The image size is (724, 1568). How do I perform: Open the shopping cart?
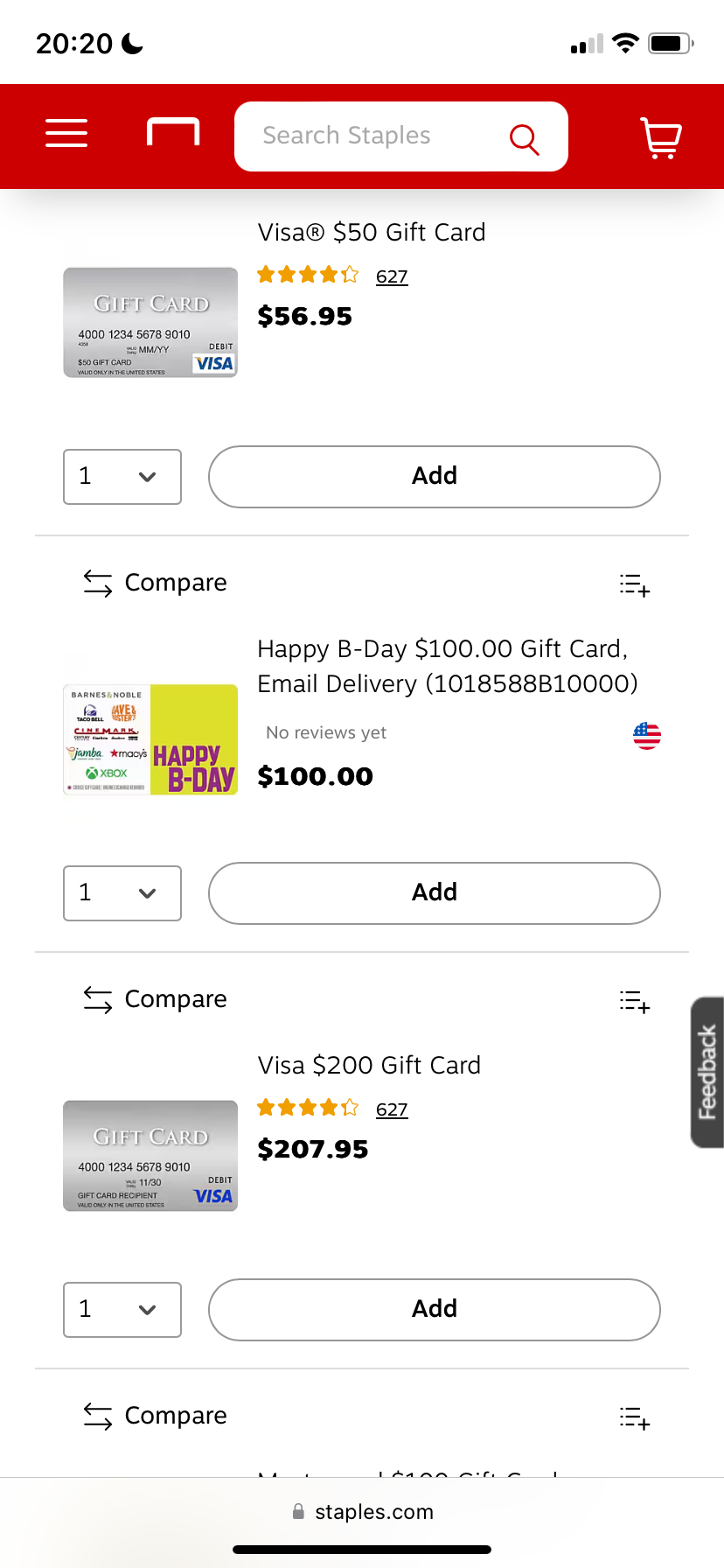(661, 137)
